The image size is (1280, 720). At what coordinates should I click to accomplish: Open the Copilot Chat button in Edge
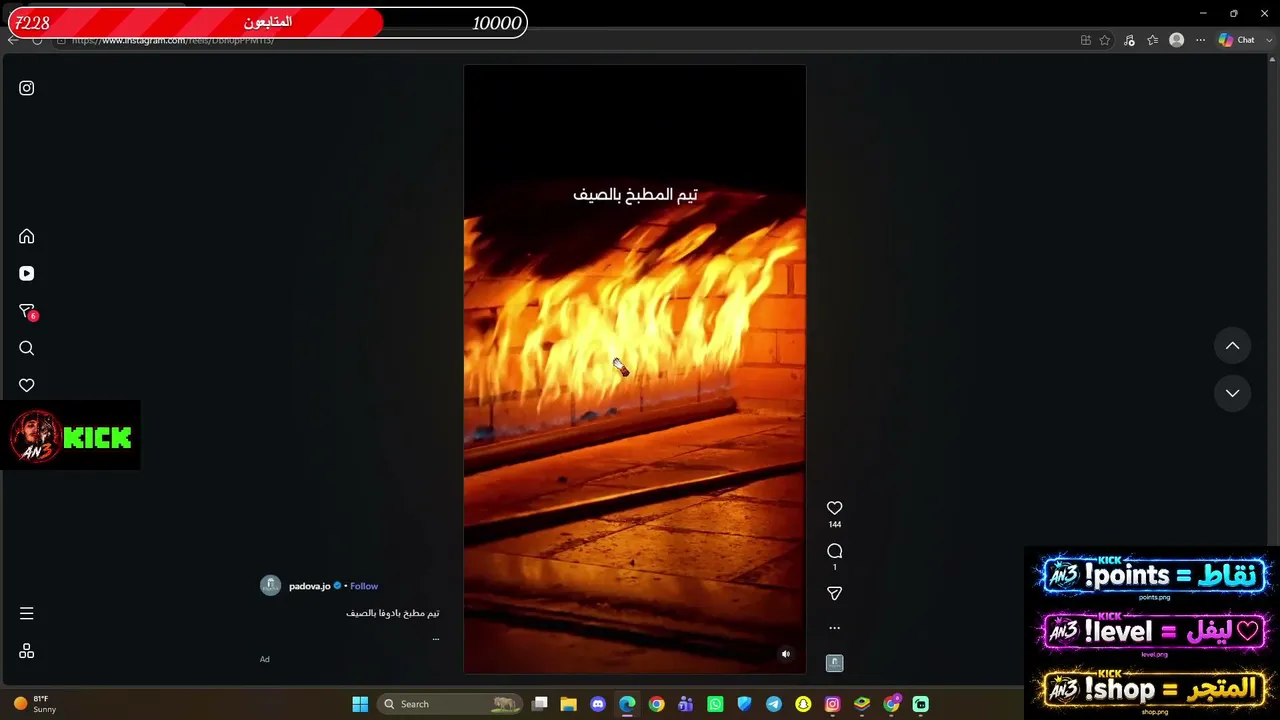(x=1237, y=40)
